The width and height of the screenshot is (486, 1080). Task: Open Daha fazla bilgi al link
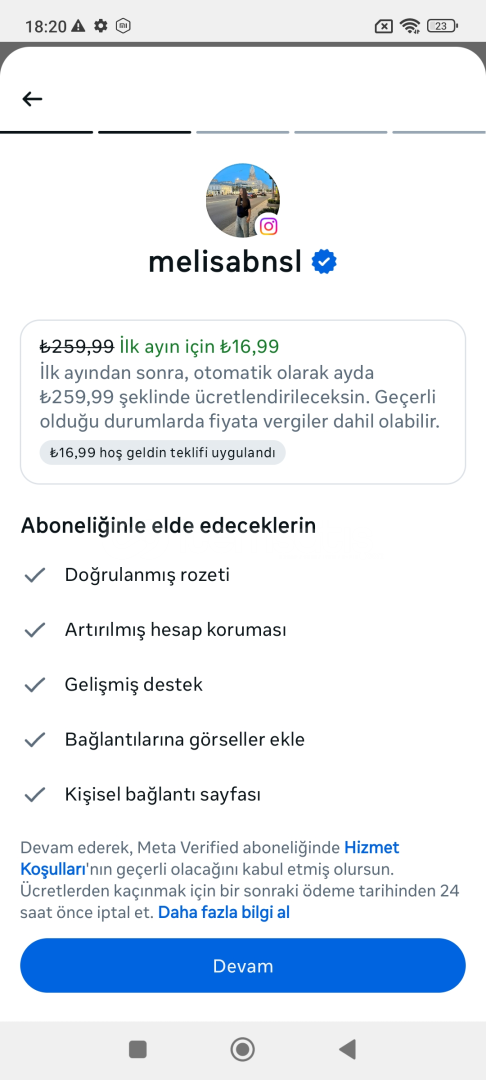pos(224,913)
